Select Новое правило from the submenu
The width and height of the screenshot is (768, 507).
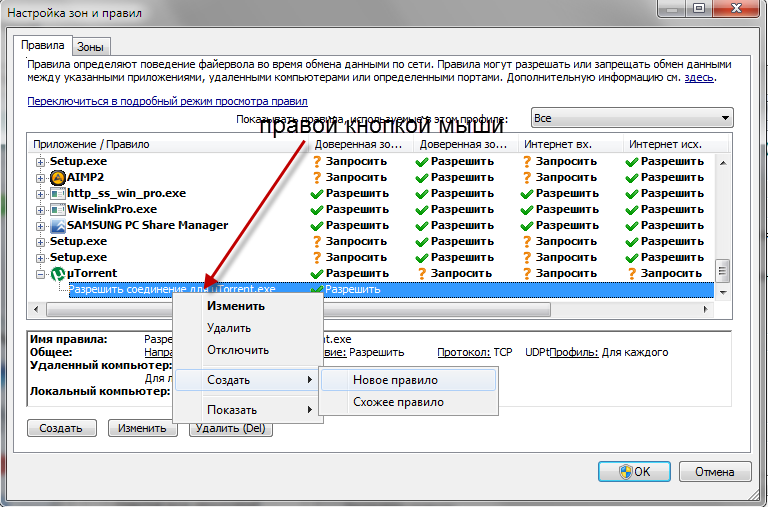394,380
